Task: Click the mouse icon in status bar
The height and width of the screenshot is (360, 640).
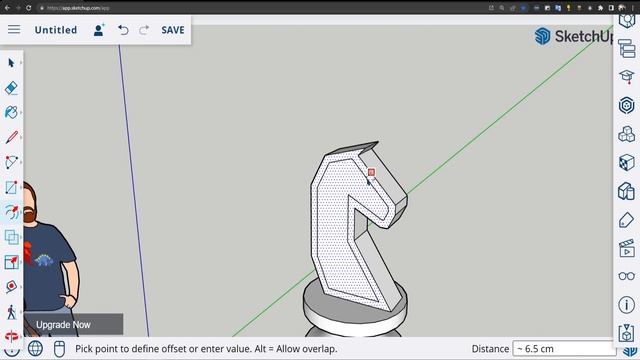Action: 59,349
